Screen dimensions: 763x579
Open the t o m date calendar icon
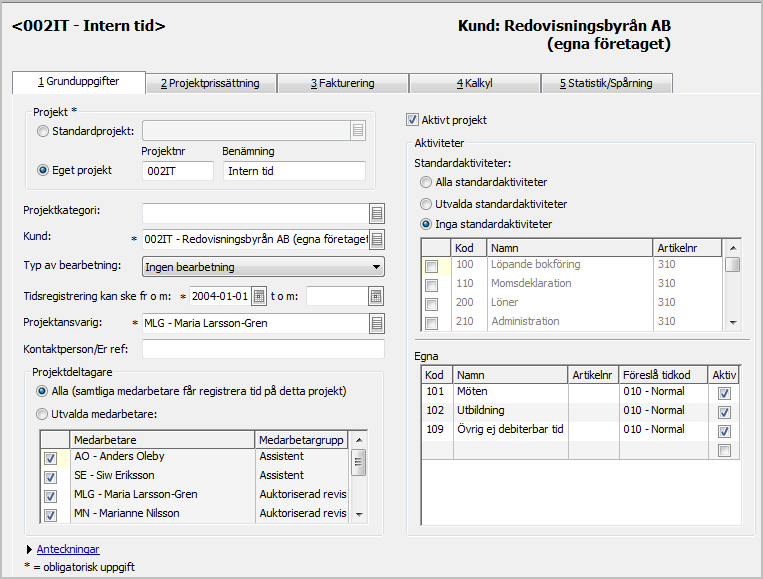(x=376, y=296)
